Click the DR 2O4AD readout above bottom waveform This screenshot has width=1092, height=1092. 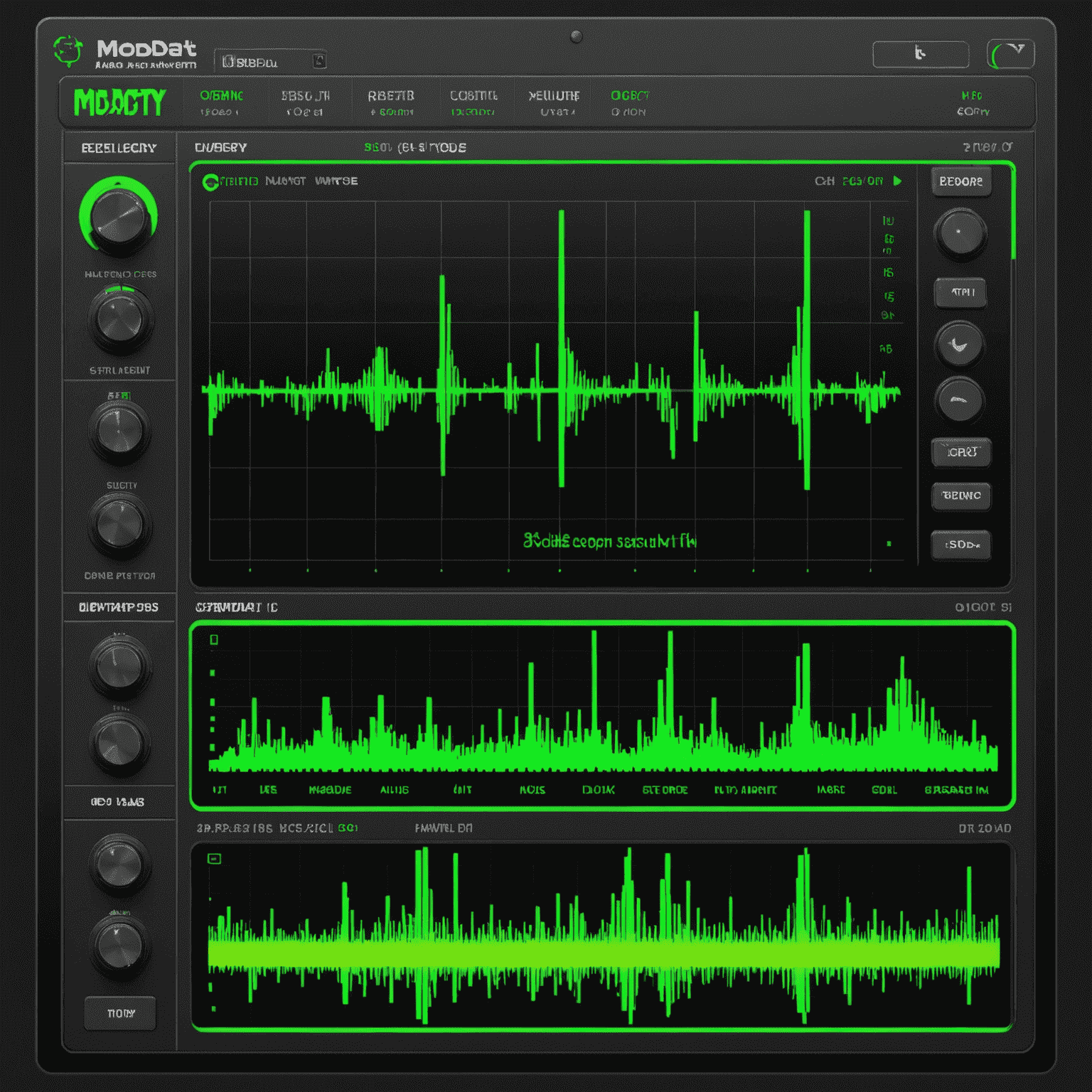coord(985,828)
